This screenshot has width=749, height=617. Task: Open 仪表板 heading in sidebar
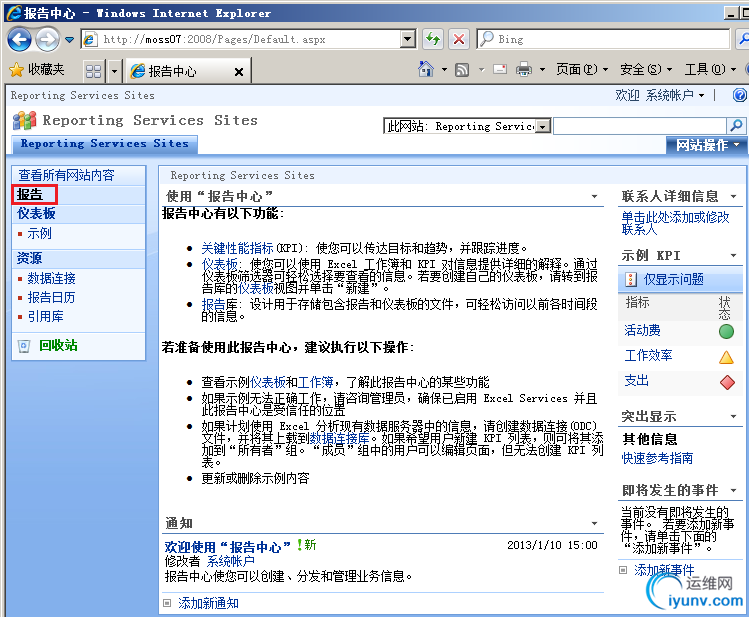pos(36,213)
